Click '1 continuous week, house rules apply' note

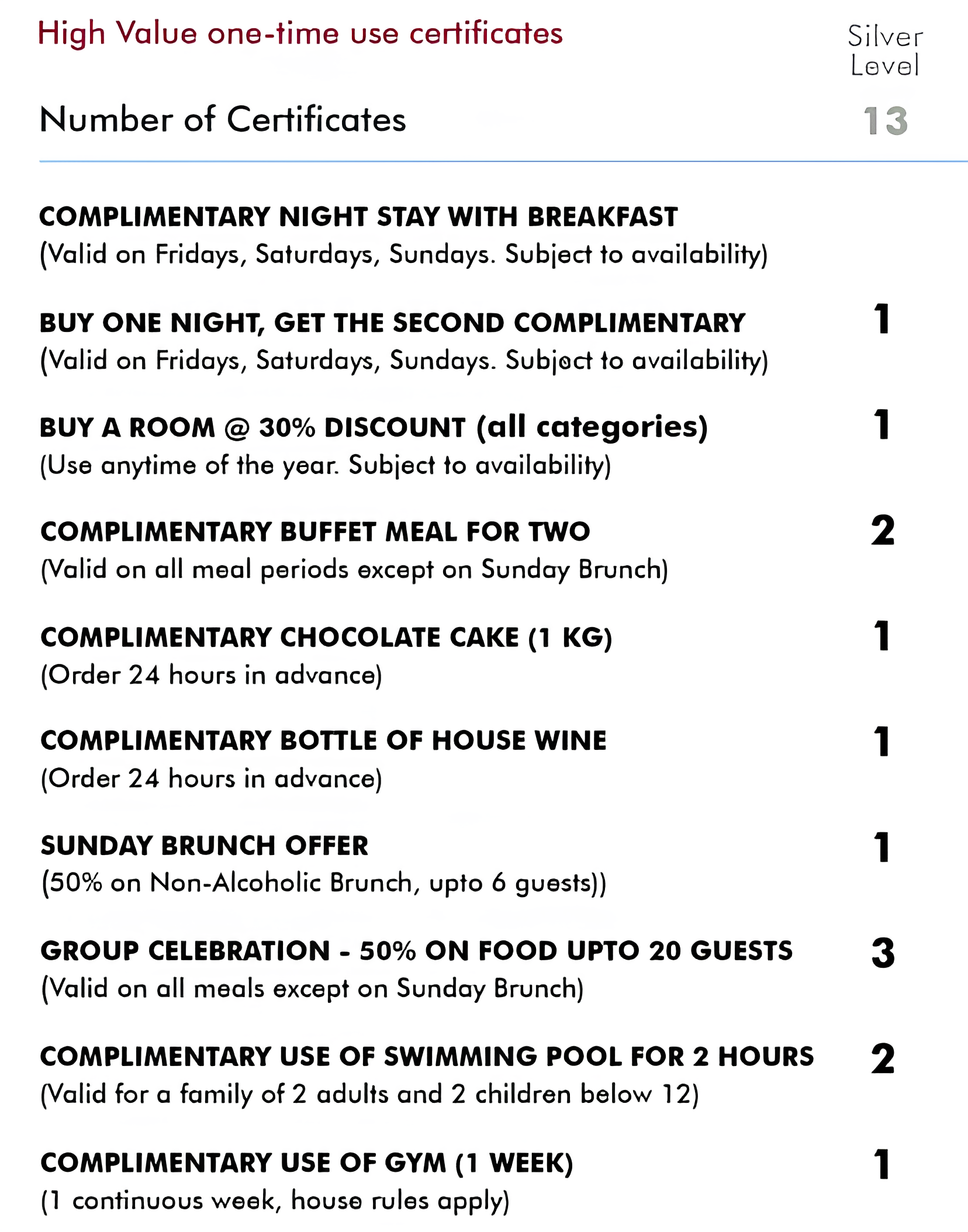coord(275,1200)
